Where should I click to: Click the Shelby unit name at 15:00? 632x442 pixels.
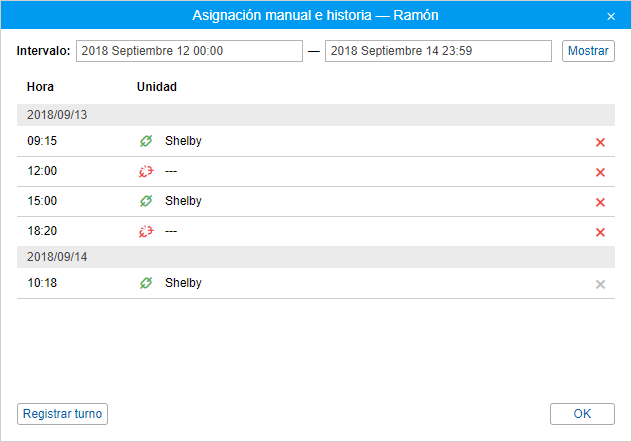[x=183, y=201]
